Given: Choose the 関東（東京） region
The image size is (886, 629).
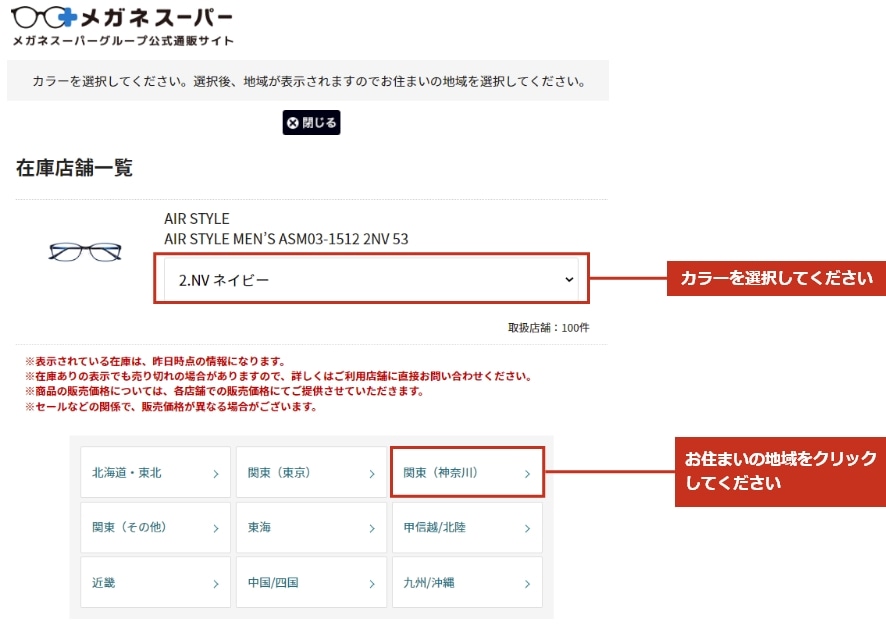Looking at the screenshot, I should pyautogui.click(x=310, y=473).
